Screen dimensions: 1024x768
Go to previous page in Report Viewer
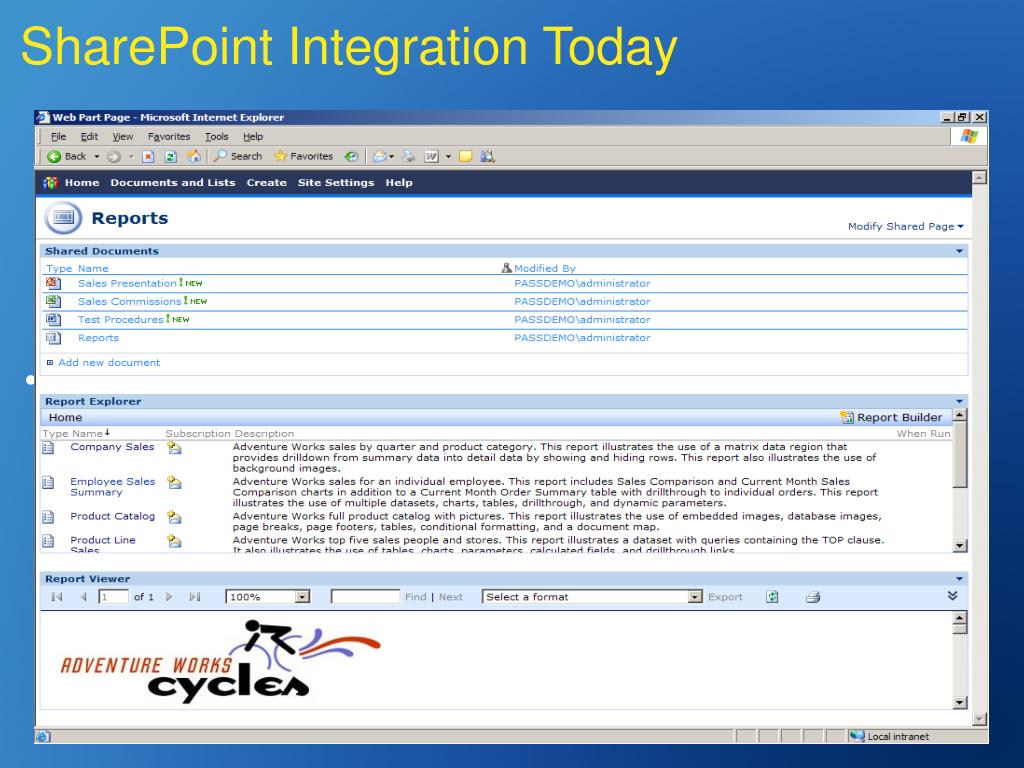click(84, 597)
